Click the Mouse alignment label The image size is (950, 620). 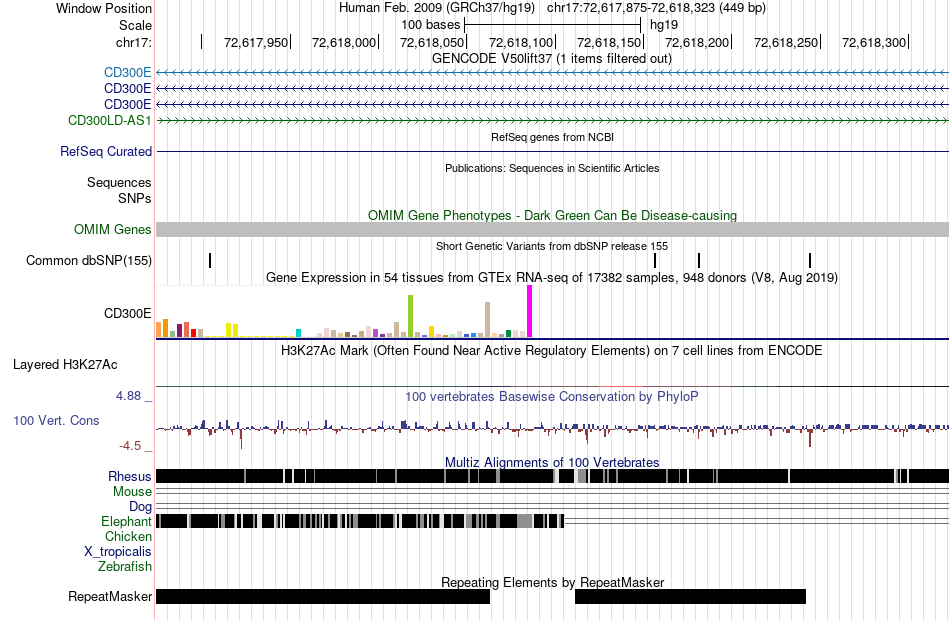pyautogui.click(x=132, y=492)
